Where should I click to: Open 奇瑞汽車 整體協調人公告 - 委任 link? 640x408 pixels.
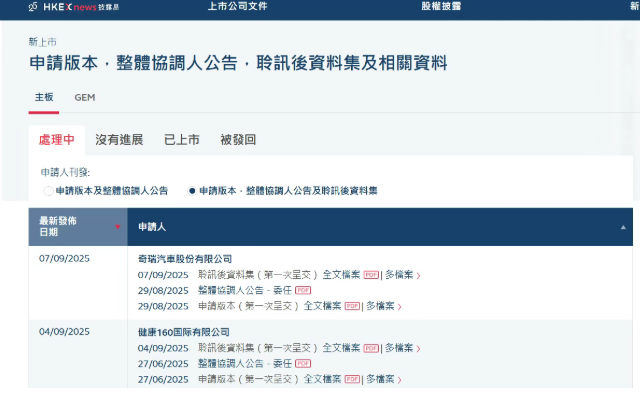point(245,290)
